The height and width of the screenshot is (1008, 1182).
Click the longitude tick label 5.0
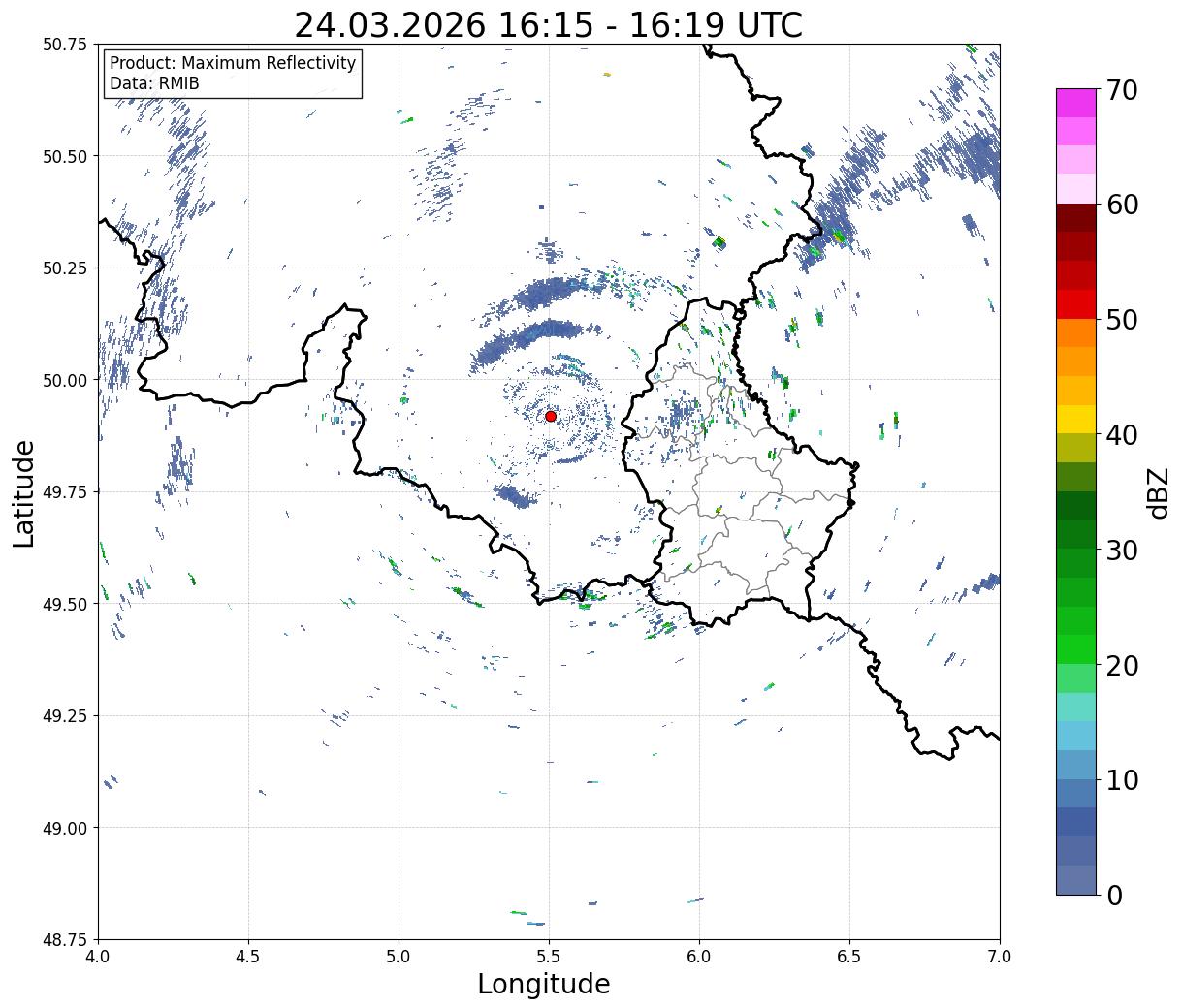click(399, 957)
